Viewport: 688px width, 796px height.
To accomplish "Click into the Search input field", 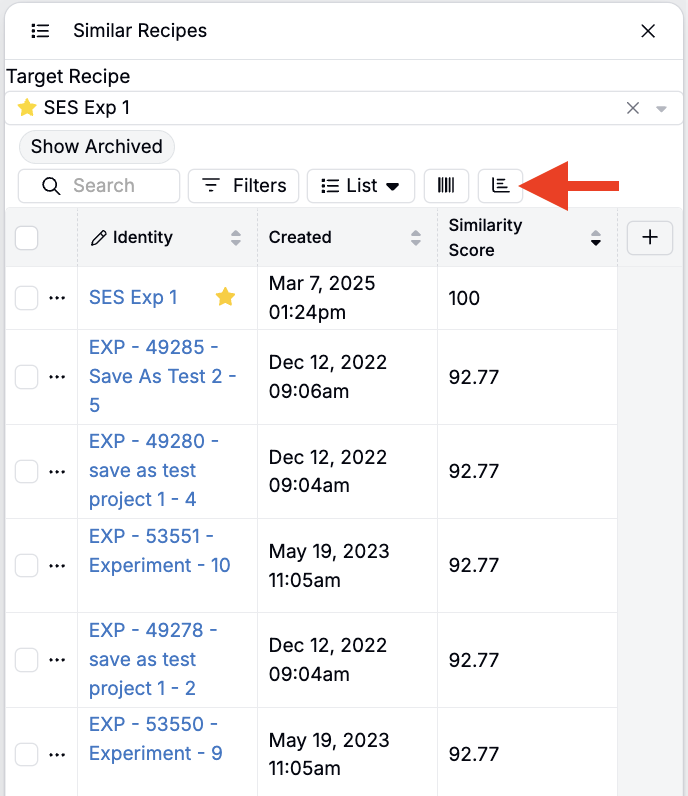I will [110, 185].
